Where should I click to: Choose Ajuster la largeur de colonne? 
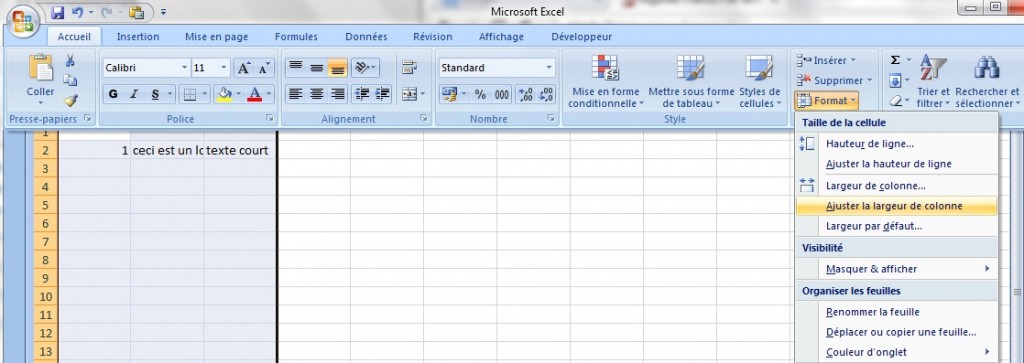pos(897,206)
